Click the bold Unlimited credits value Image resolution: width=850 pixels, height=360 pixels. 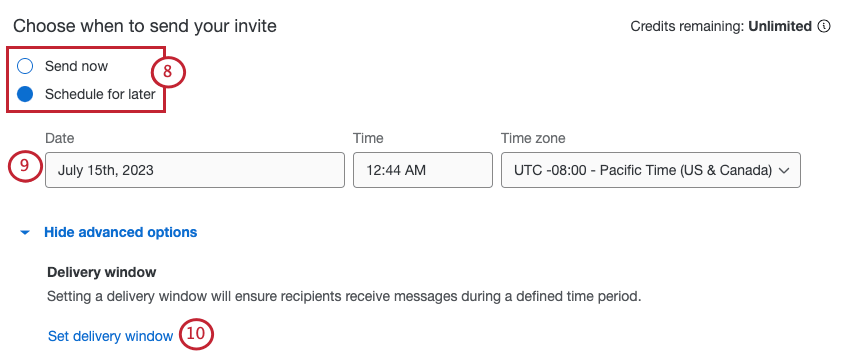click(780, 26)
